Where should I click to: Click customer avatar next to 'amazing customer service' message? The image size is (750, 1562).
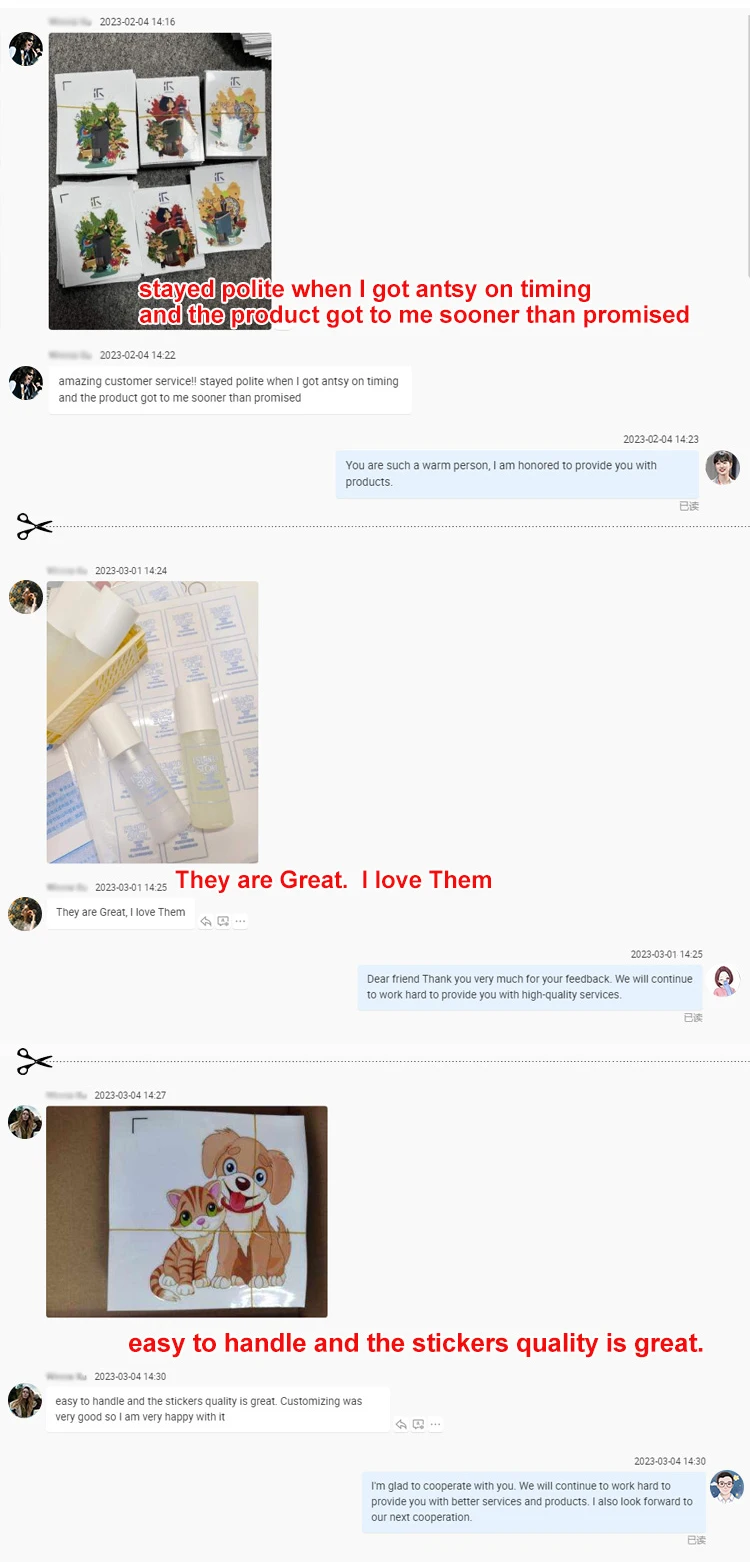(25, 382)
